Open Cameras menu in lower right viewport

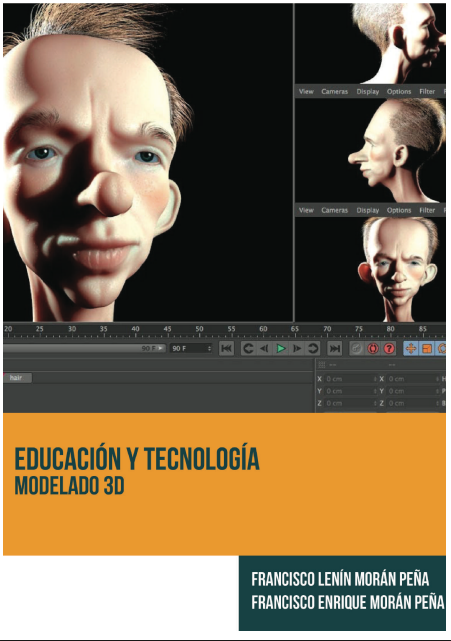coord(334,210)
